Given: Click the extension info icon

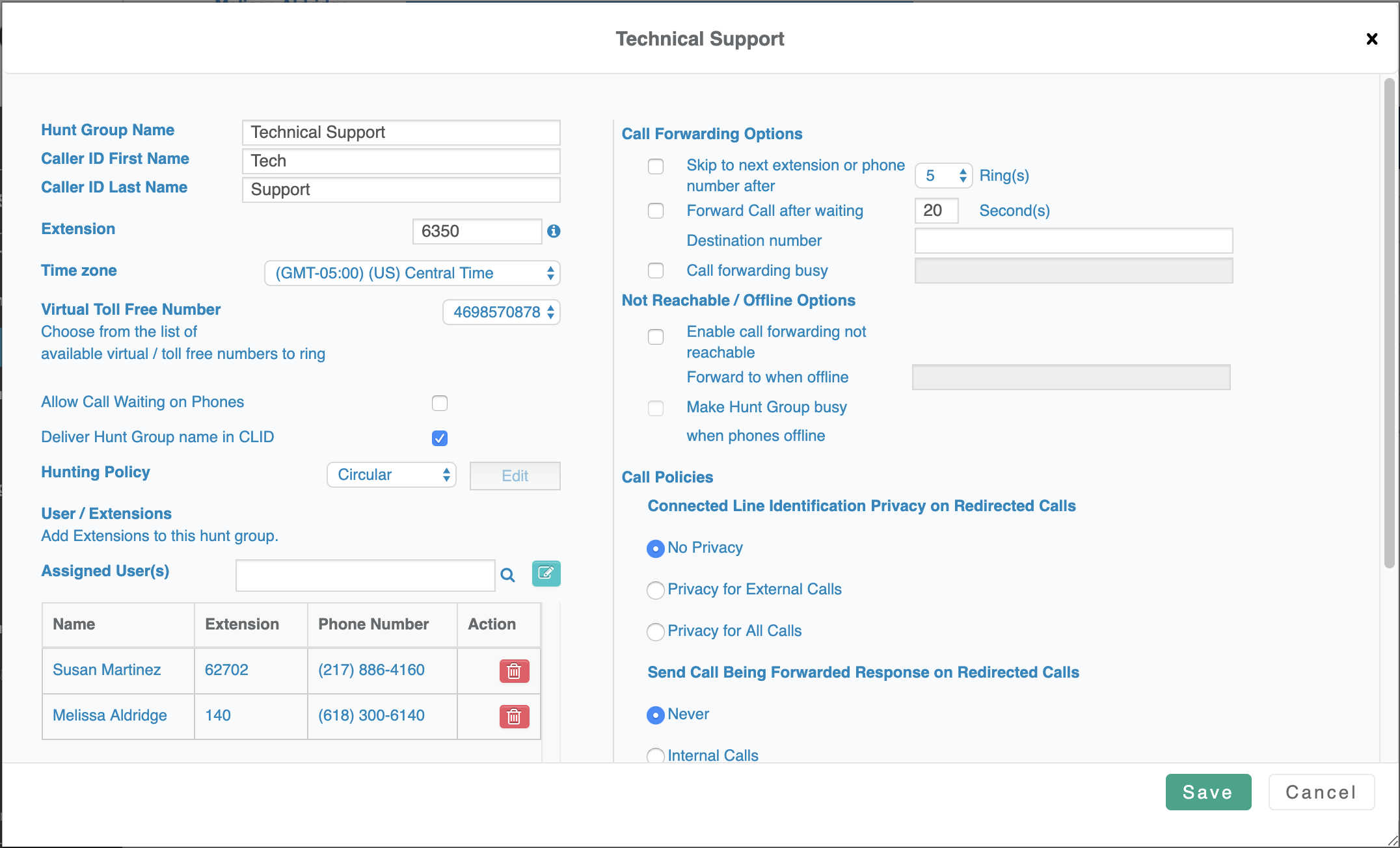Looking at the screenshot, I should pyautogui.click(x=554, y=231).
